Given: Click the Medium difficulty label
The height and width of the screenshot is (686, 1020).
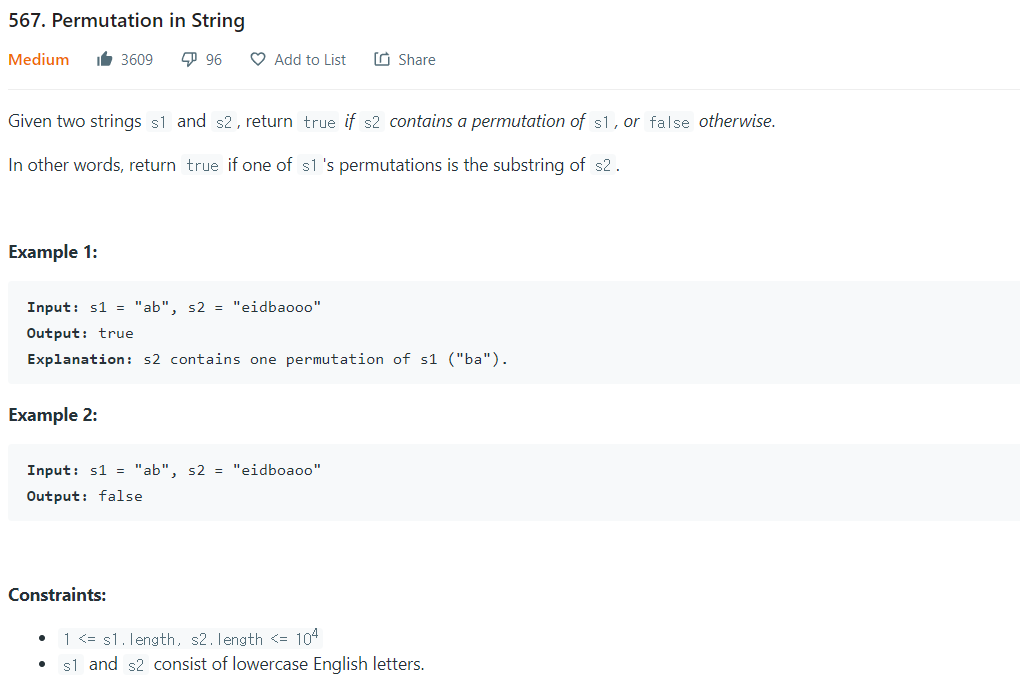Looking at the screenshot, I should (x=38, y=60).
